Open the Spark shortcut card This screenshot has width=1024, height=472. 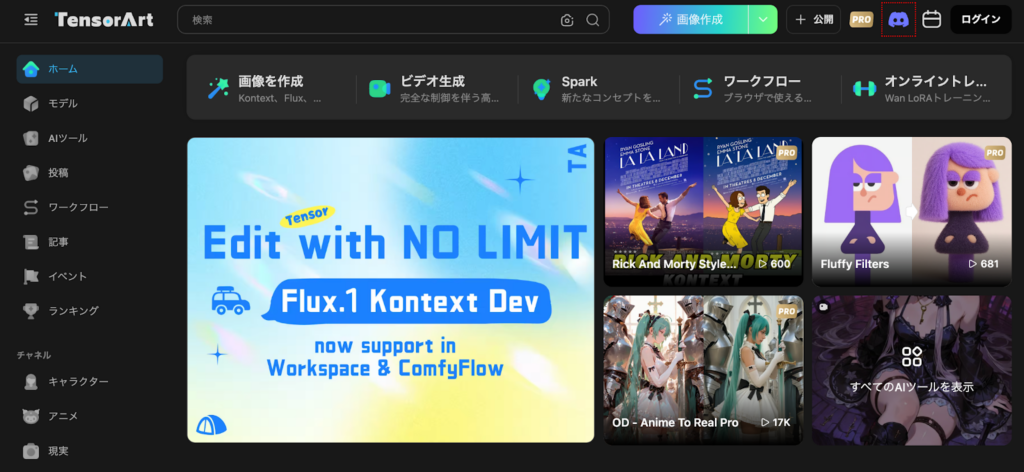(x=598, y=89)
